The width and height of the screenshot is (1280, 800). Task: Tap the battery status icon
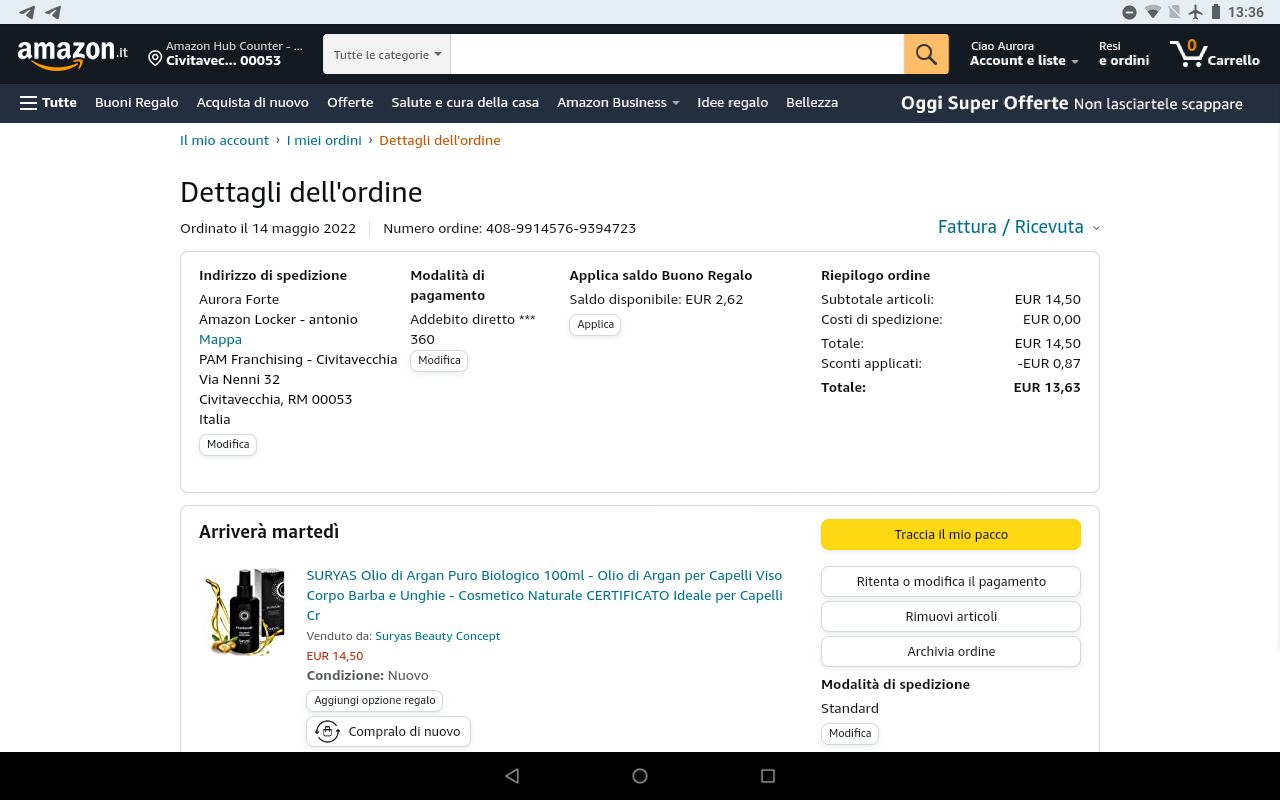pyautogui.click(x=1216, y=12)
